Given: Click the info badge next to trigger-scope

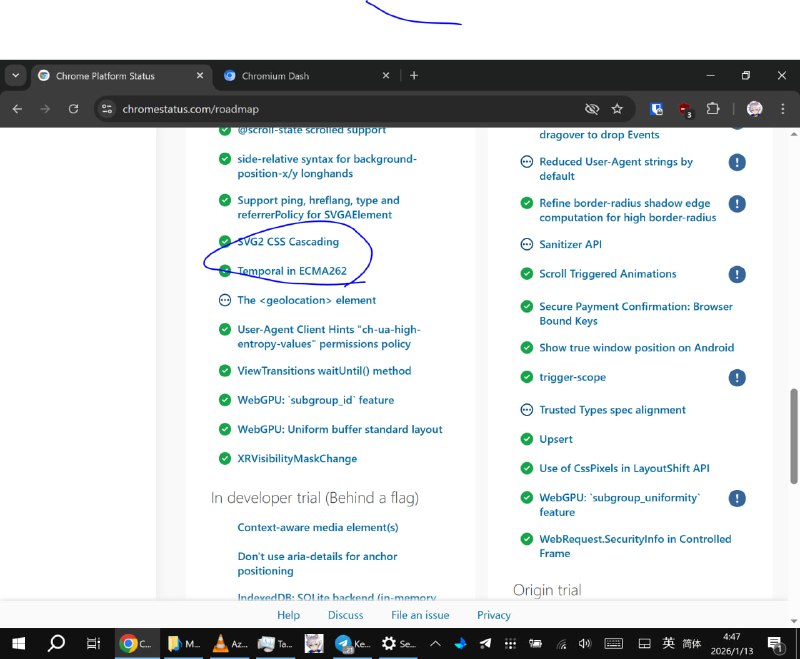Looking at the screenshot, I should pos(737,377).
